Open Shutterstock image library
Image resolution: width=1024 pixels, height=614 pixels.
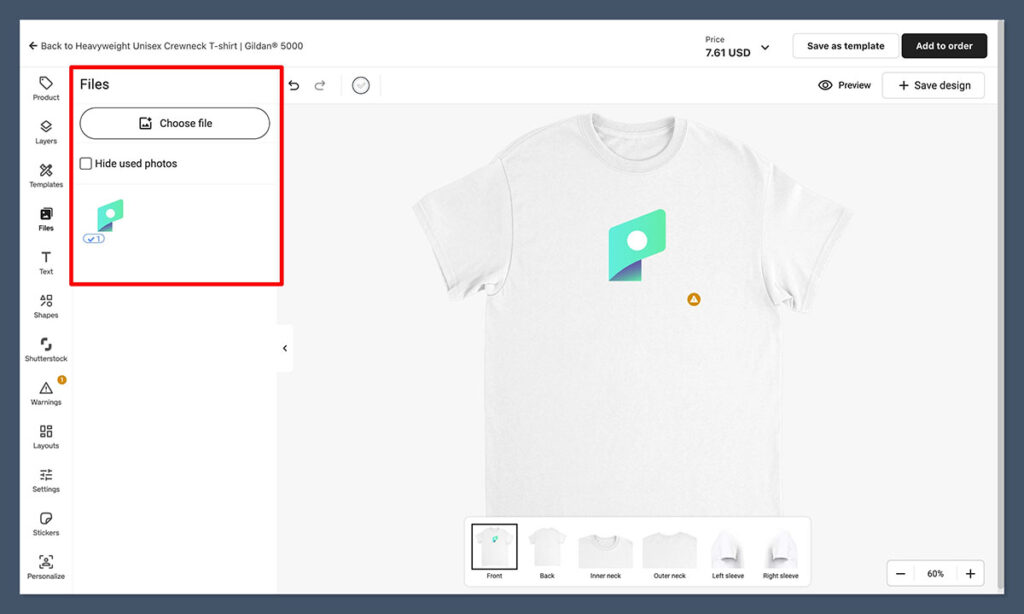(x=46, y=349)
